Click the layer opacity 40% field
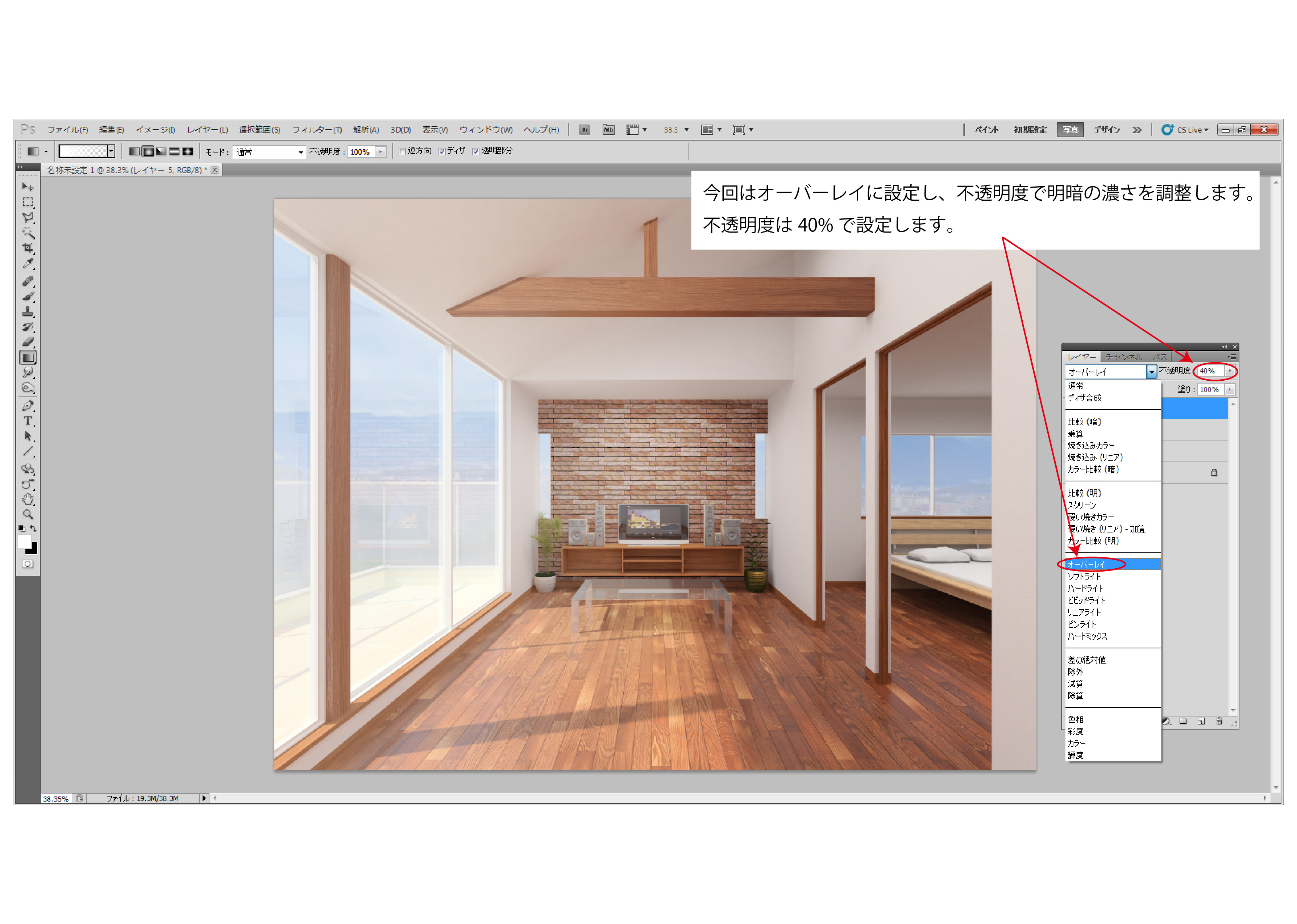 coord(1209,371)
